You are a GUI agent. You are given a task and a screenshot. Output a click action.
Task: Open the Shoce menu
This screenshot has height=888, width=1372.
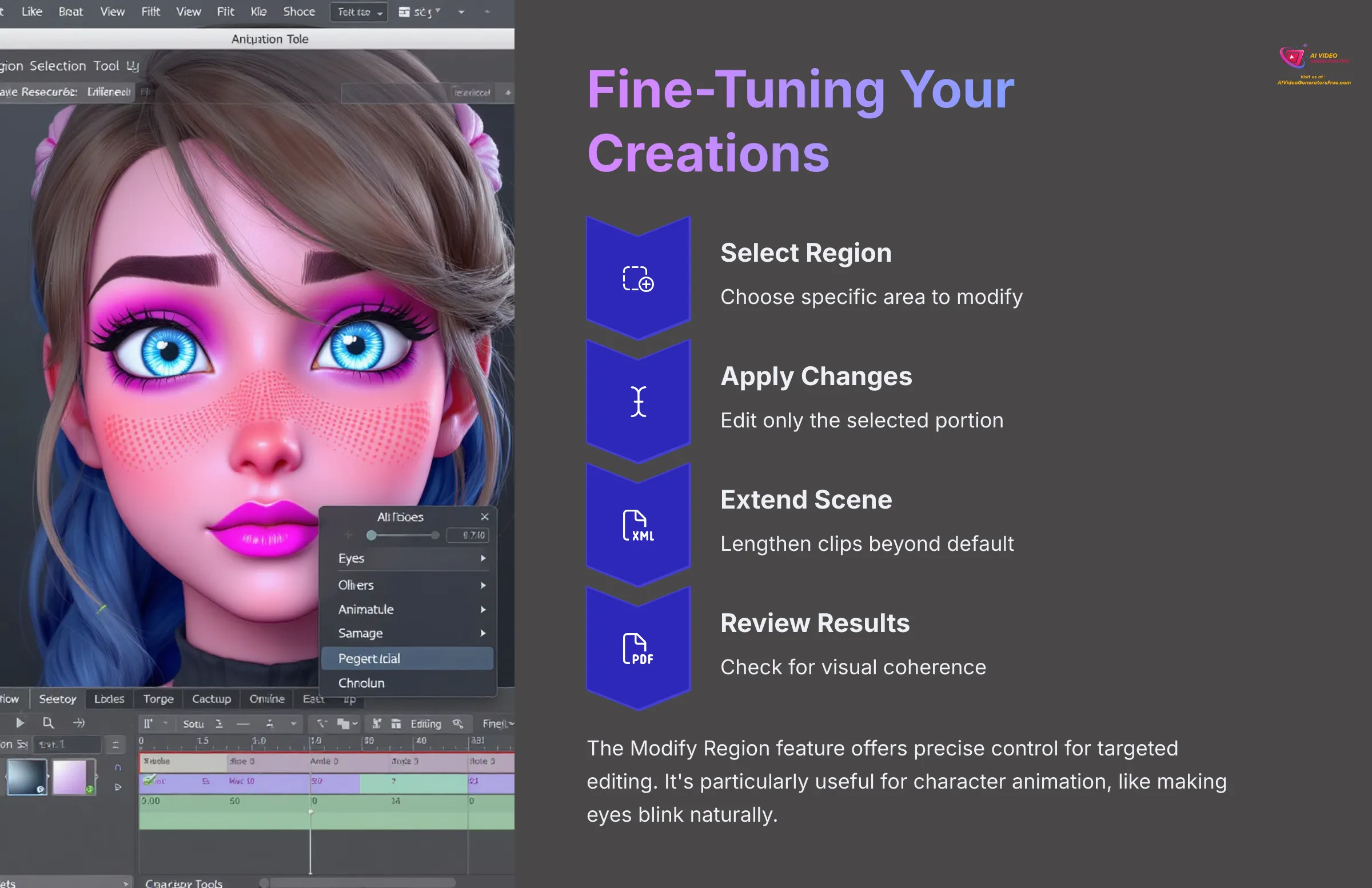(298, 11)
